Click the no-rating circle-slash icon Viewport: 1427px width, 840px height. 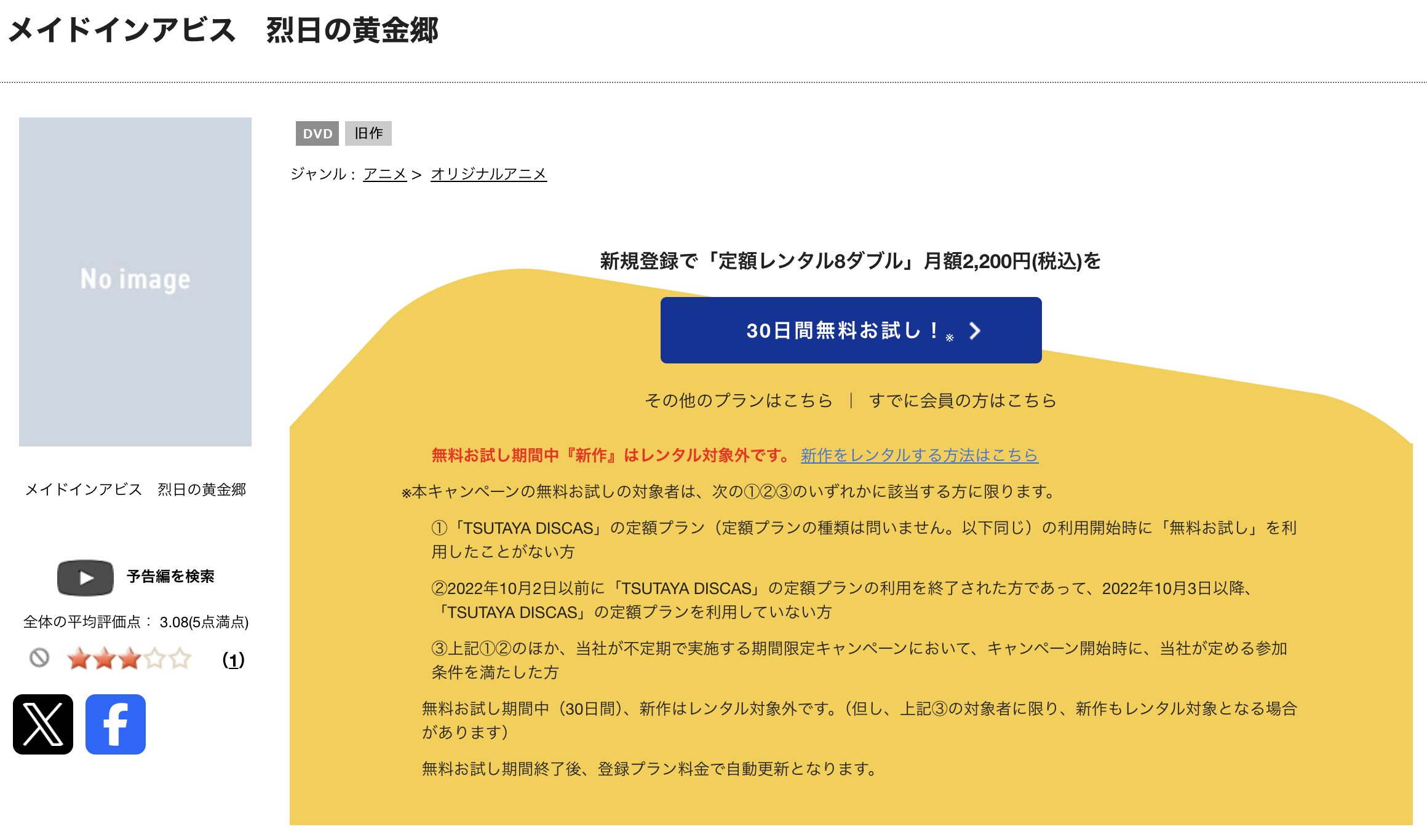coord(39,658)
